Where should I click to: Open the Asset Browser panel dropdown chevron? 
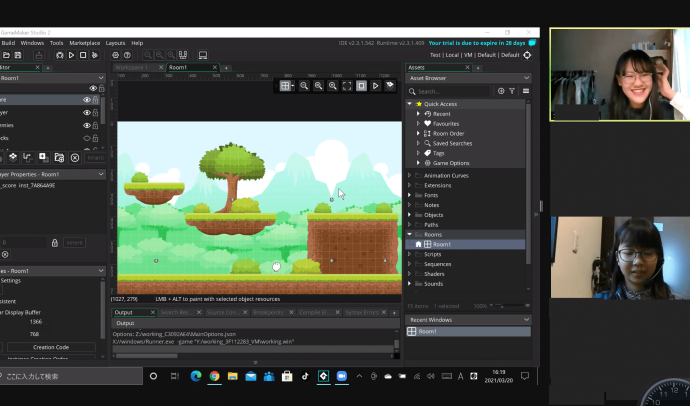pos(526,78)
